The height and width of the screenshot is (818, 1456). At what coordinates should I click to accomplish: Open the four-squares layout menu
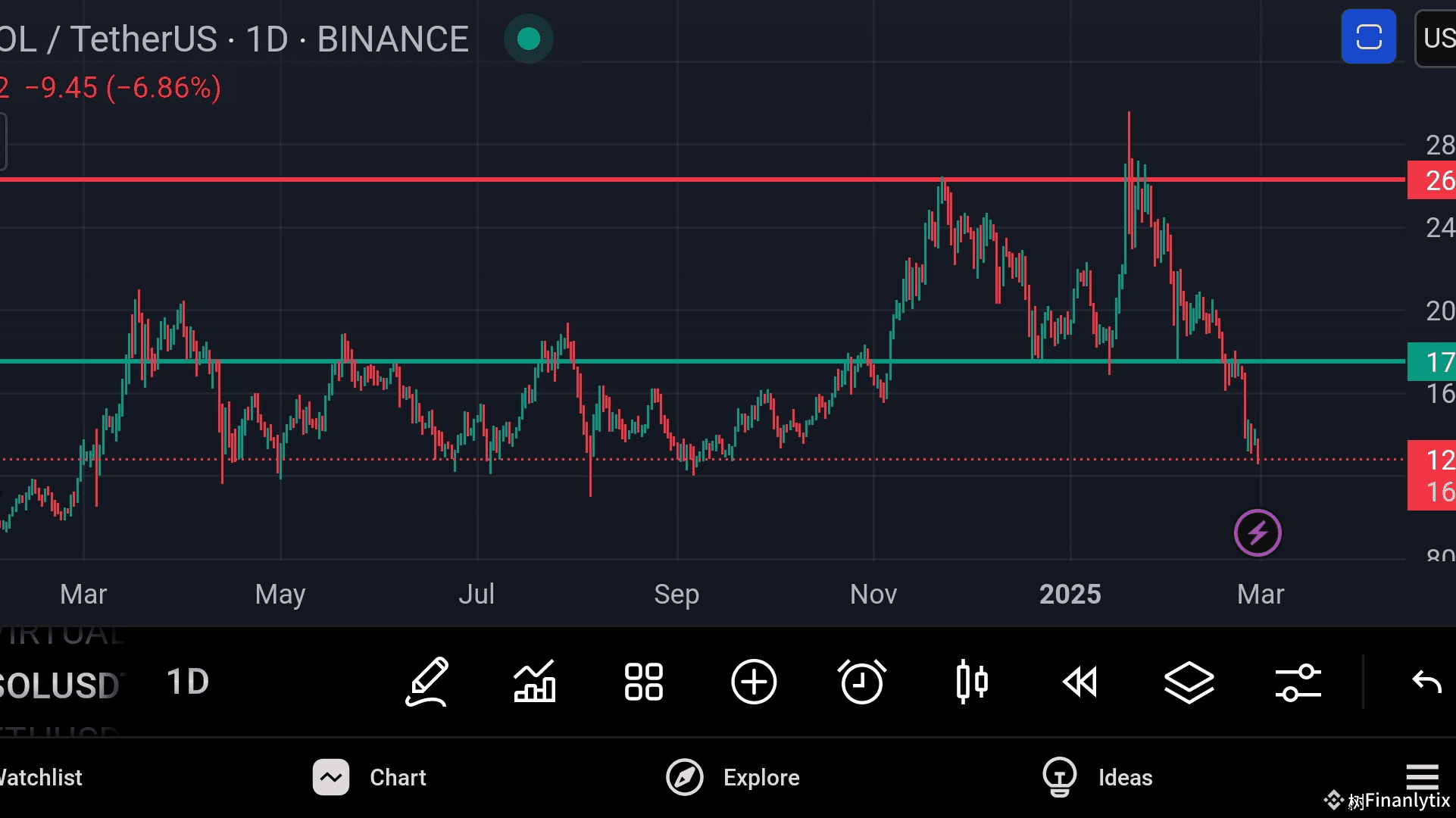click(x=643, y=682)
